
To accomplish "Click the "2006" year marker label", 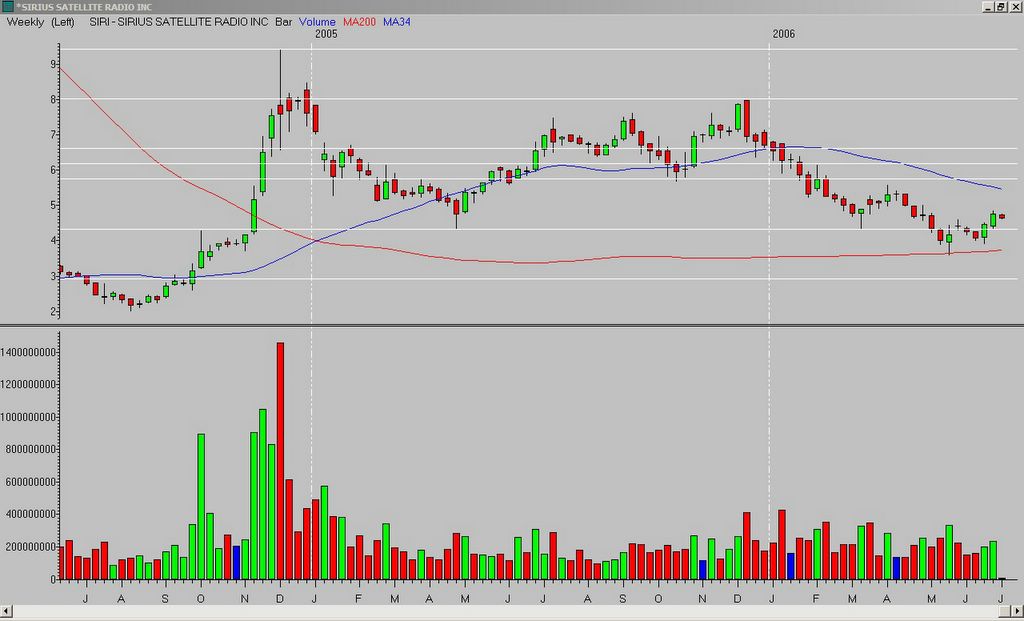I will coord(784,34).
